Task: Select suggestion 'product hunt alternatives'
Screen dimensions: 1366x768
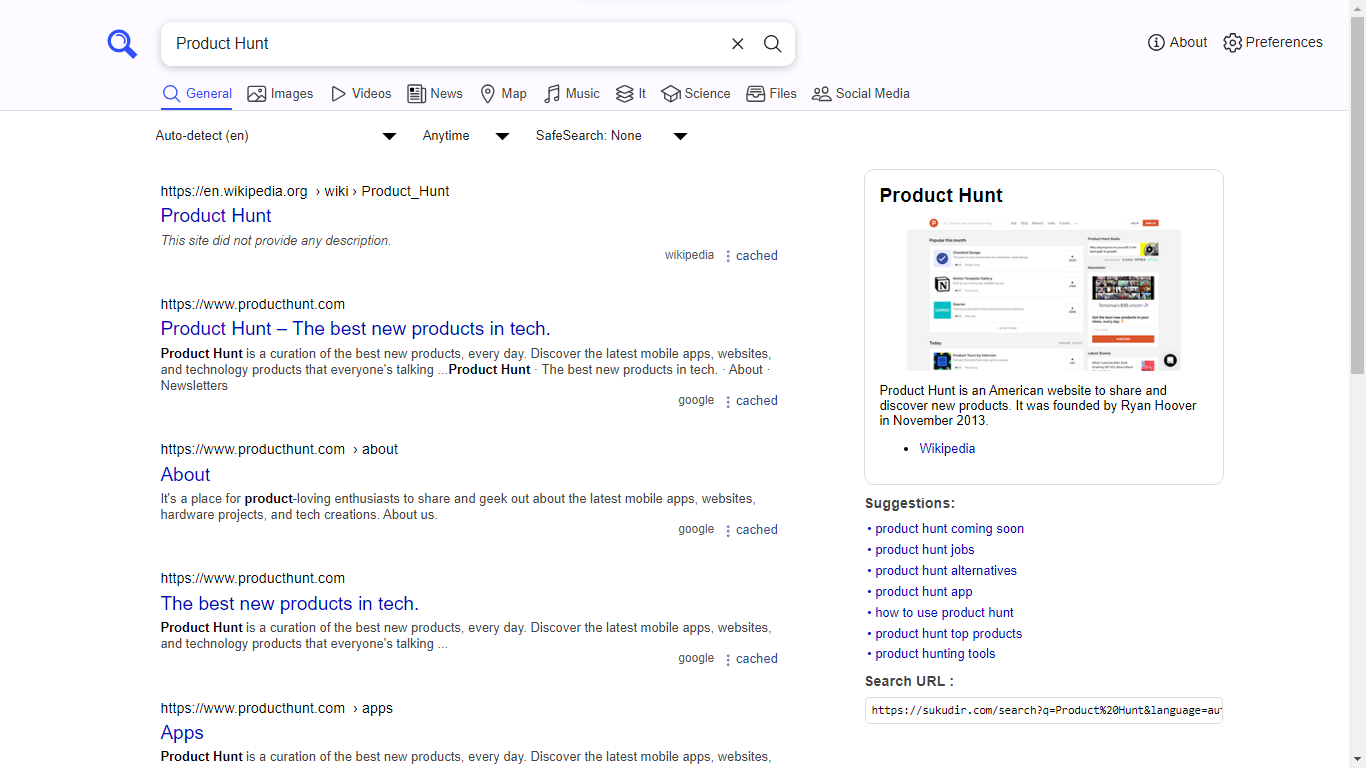Action: [946, 570]
